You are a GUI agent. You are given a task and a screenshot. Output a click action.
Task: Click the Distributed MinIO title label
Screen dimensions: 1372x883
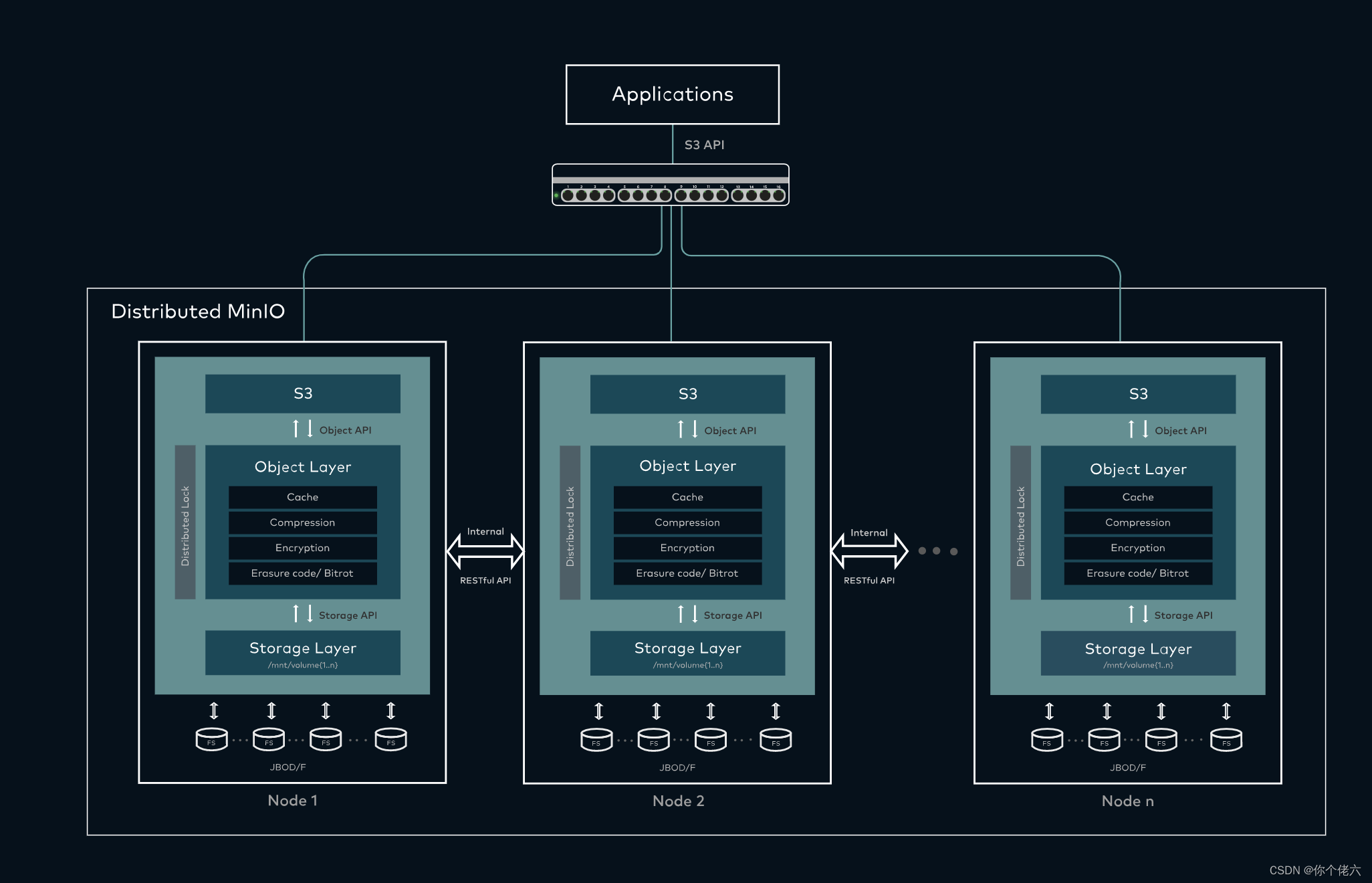coord(198,311)
